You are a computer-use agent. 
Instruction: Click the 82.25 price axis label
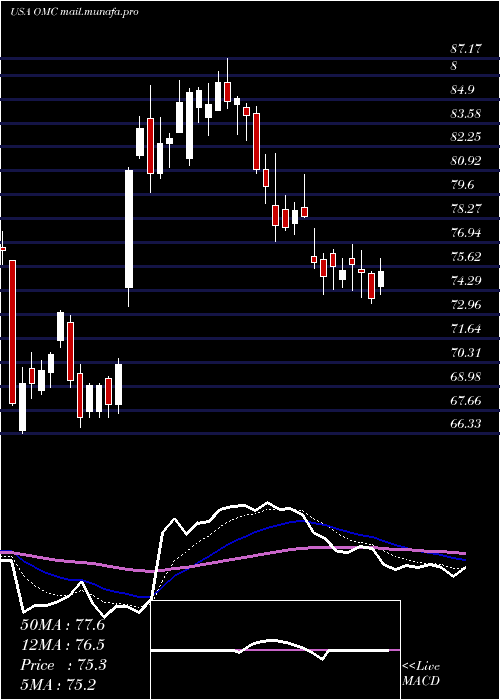466,137
